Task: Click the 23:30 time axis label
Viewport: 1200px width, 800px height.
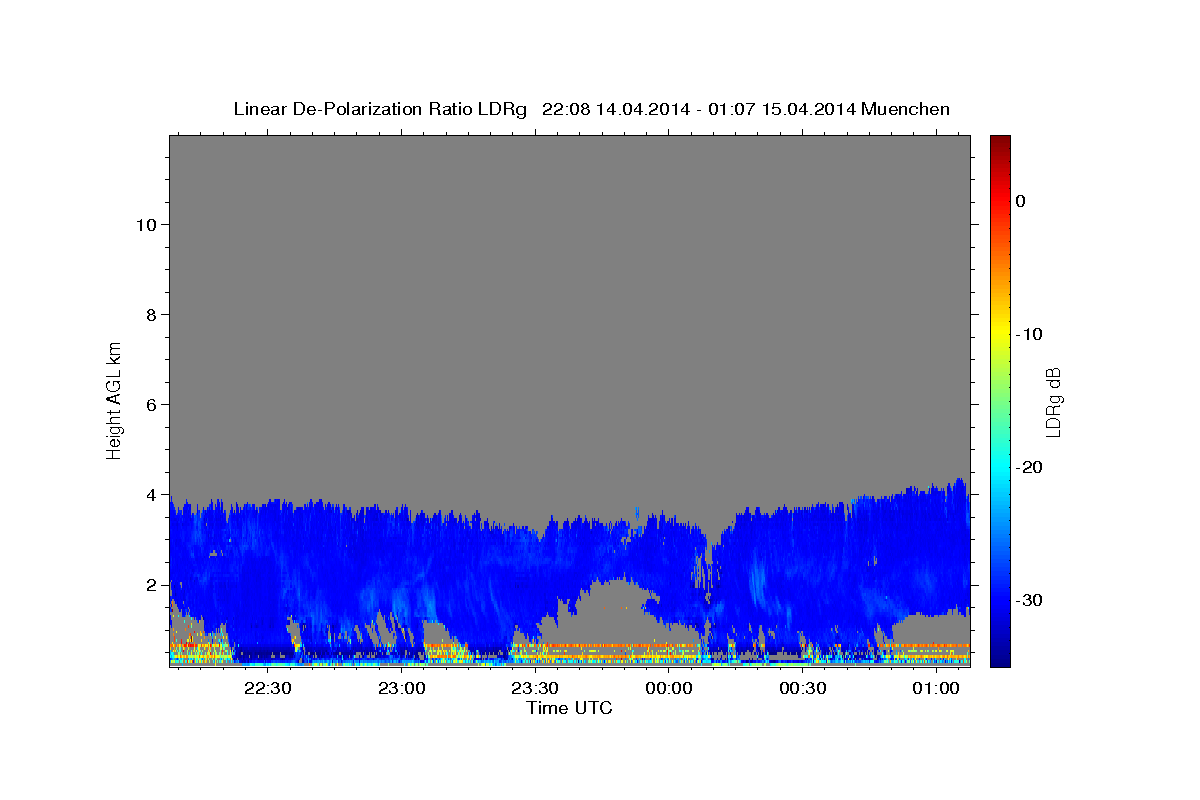Action: pyautogui.click(x=535, y=688)
